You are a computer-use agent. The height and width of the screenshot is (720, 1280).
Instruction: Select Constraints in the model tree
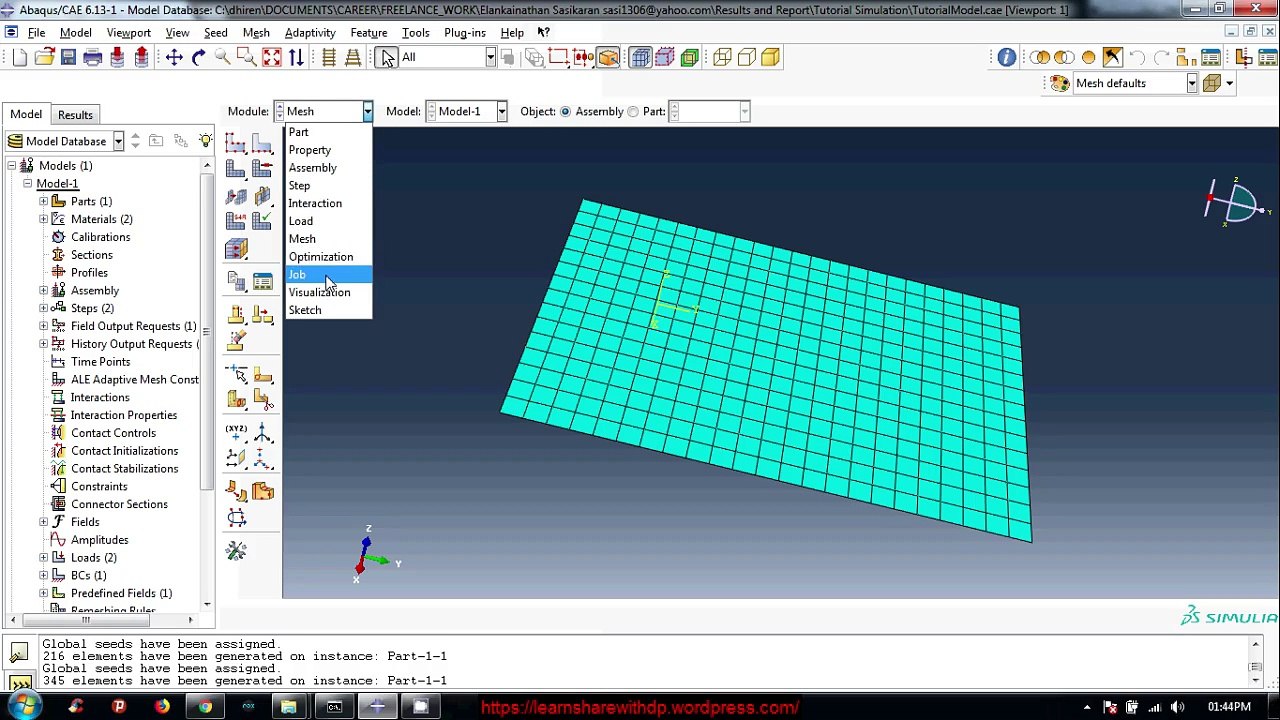click(x=99, y=487)
